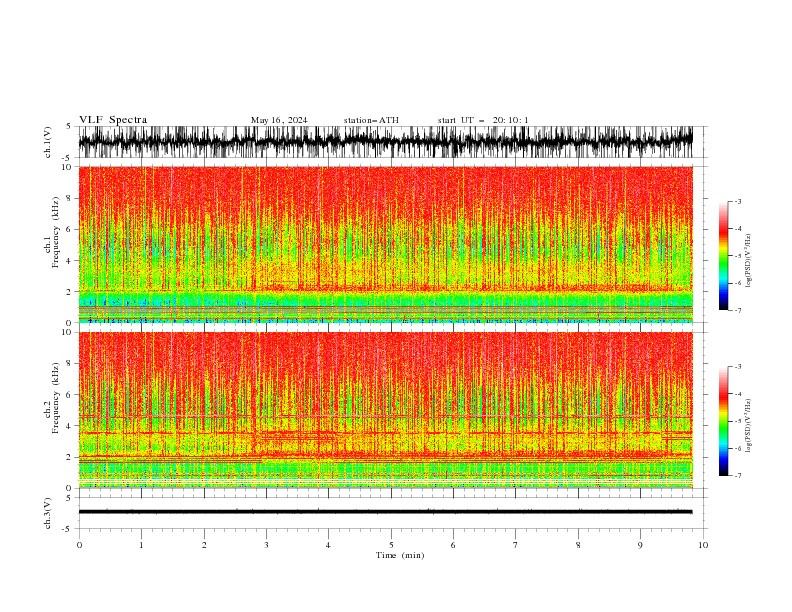The height and width of the screenshot is (612, 792).
Task: Select the "ch.1(V)" waveform axis label
Action: [48, 142]
